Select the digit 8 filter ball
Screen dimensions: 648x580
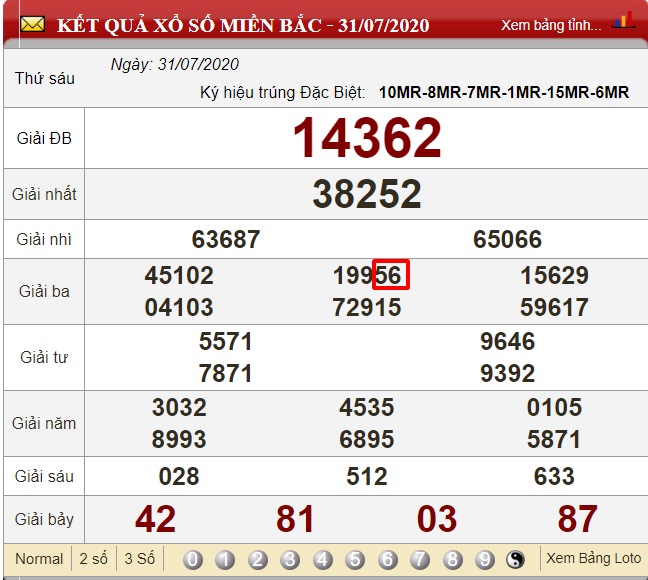(452, 560)
